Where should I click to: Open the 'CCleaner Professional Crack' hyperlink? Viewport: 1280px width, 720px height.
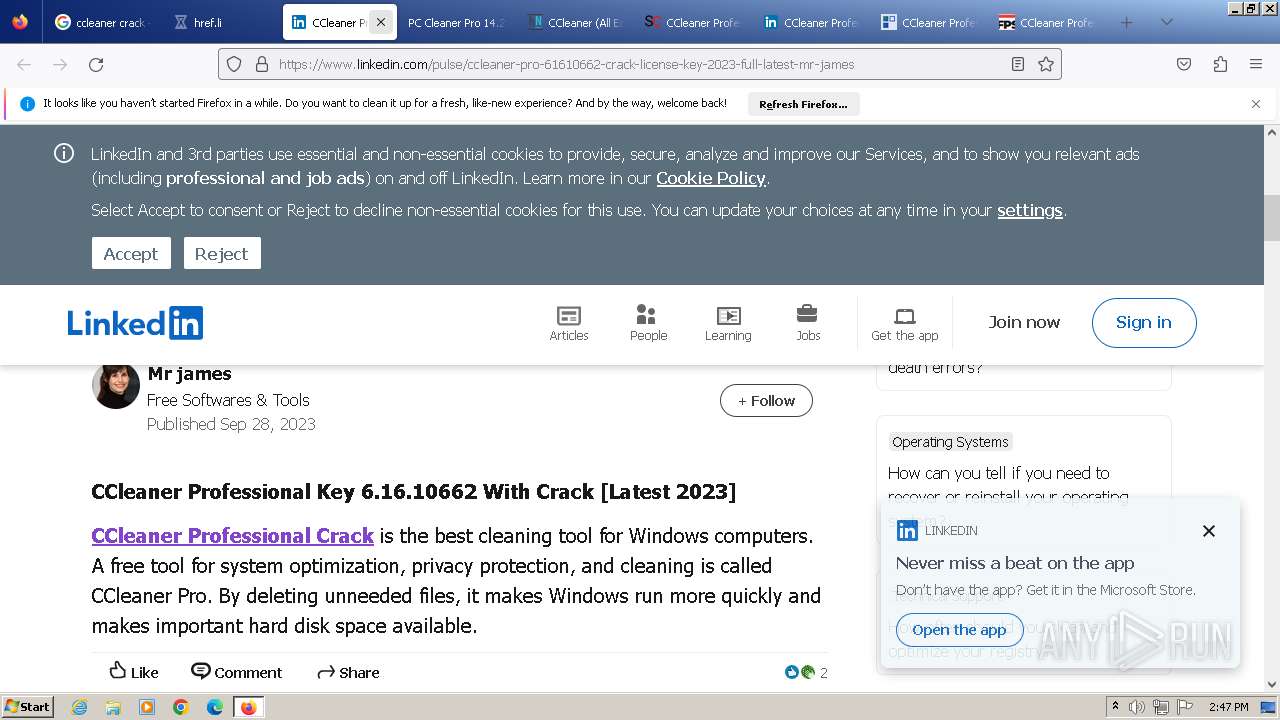click(233, 536)
